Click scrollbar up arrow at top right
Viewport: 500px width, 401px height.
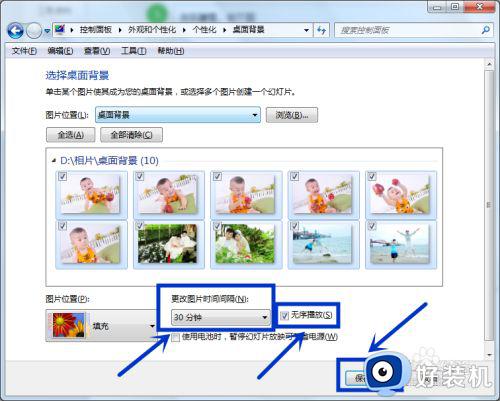point(489,64)
